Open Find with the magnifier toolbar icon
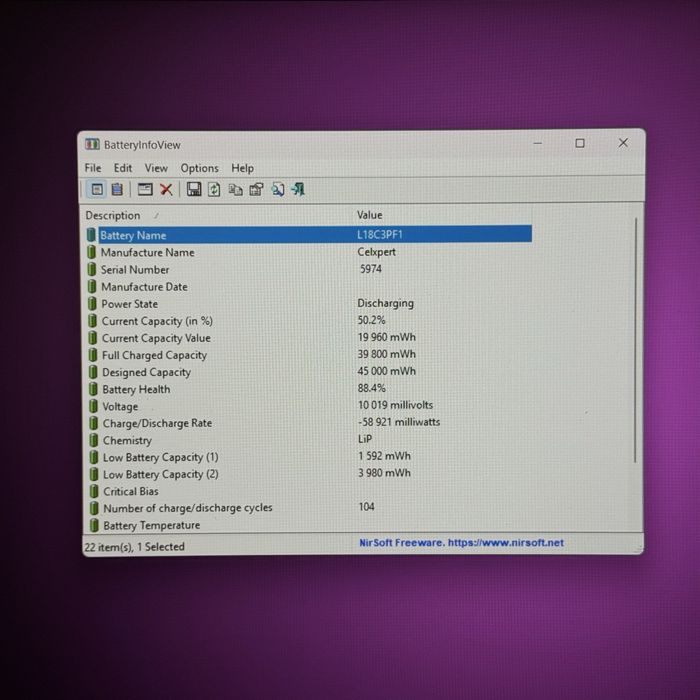 point(278,190)
